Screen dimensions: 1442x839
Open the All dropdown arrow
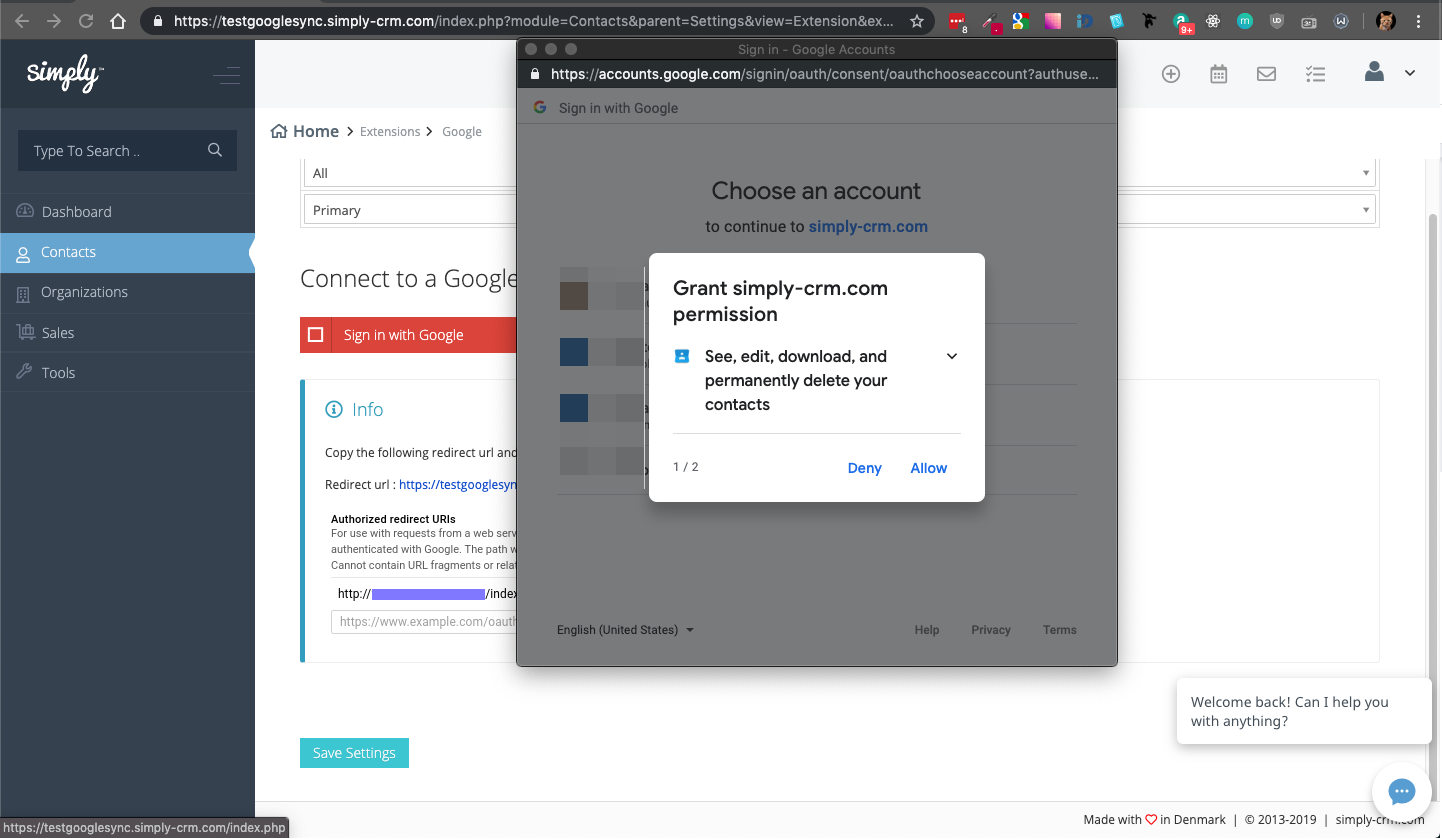[1366, 173]
